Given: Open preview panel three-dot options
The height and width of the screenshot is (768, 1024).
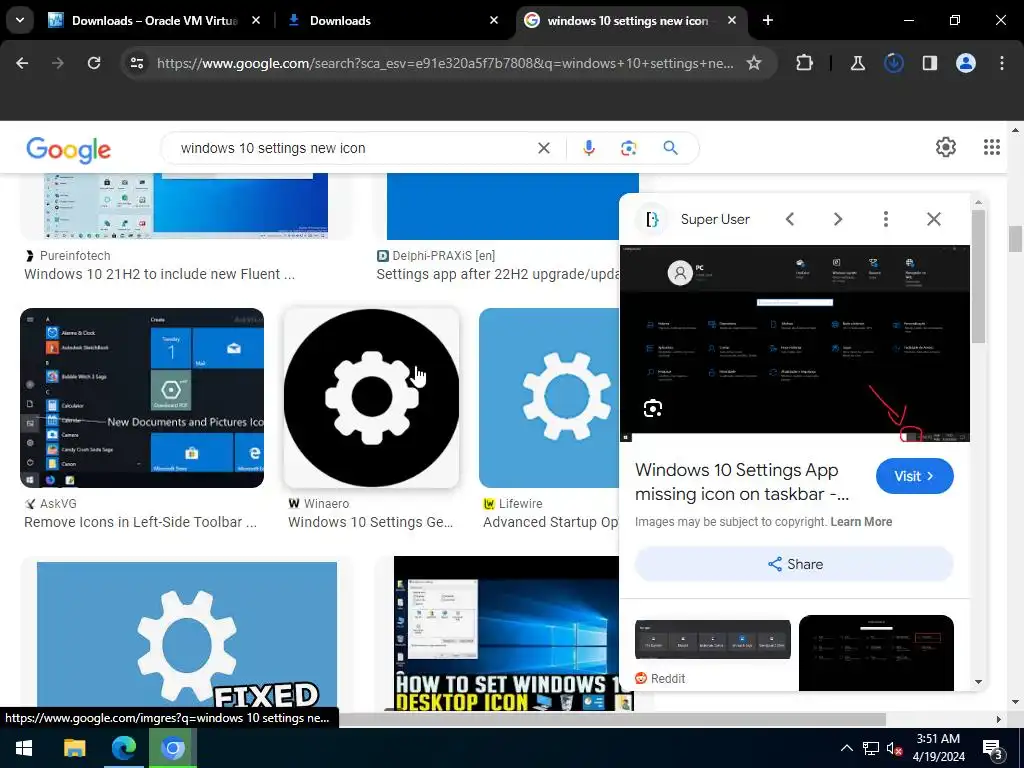Looking at the screenshot, I should tap(886, 219).
